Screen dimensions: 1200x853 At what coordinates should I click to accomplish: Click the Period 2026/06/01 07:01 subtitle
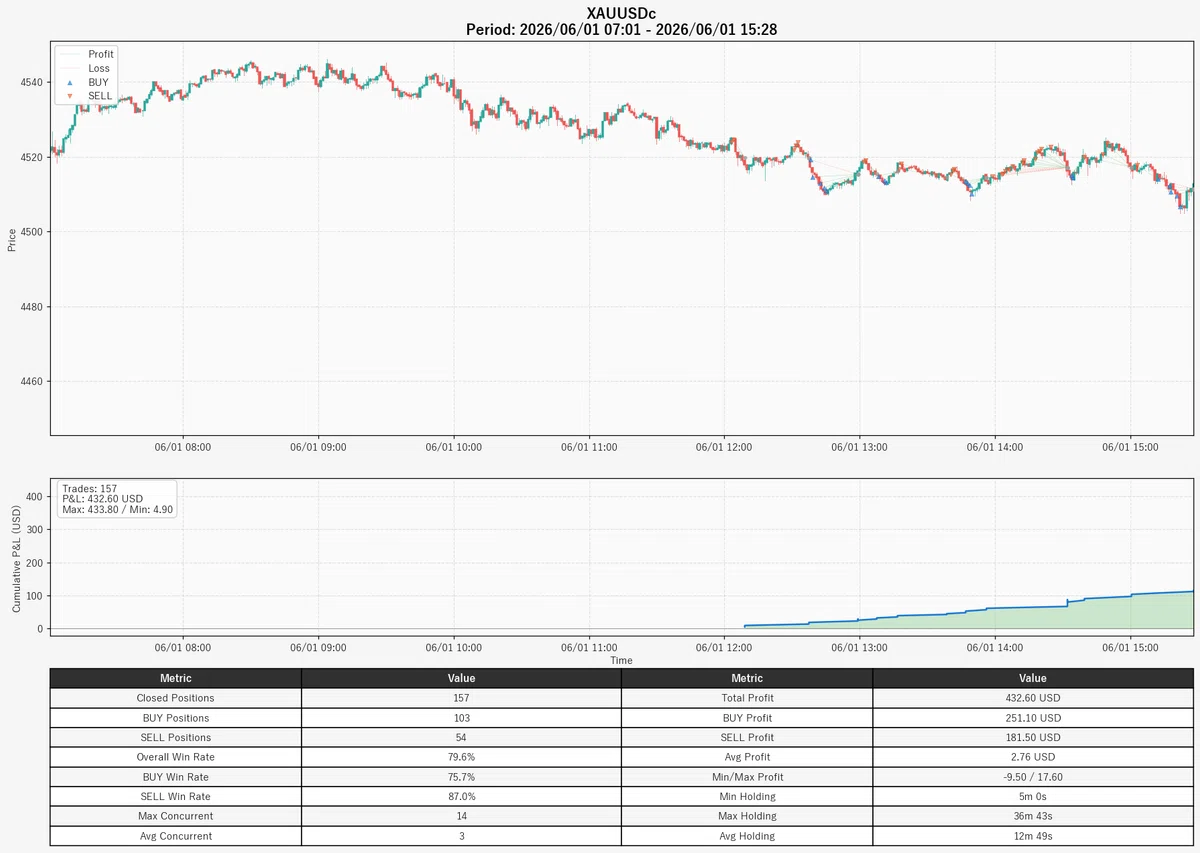pyautogui.click(x=621, y=30)
